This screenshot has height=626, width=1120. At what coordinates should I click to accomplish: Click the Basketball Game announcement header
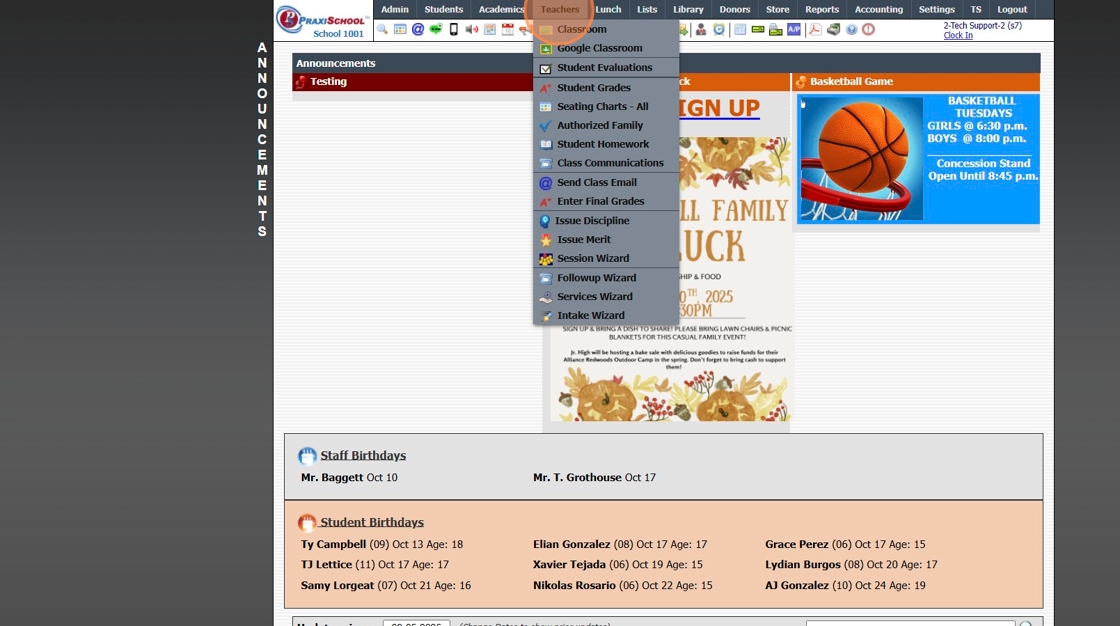pos(915,81)
